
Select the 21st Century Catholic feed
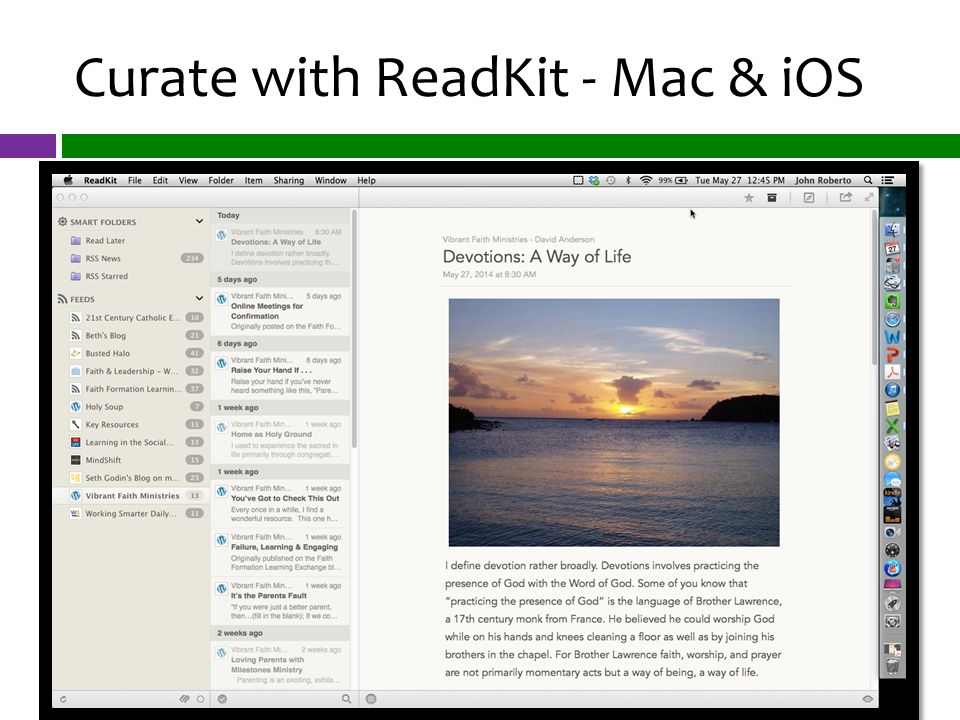point(131,318)
